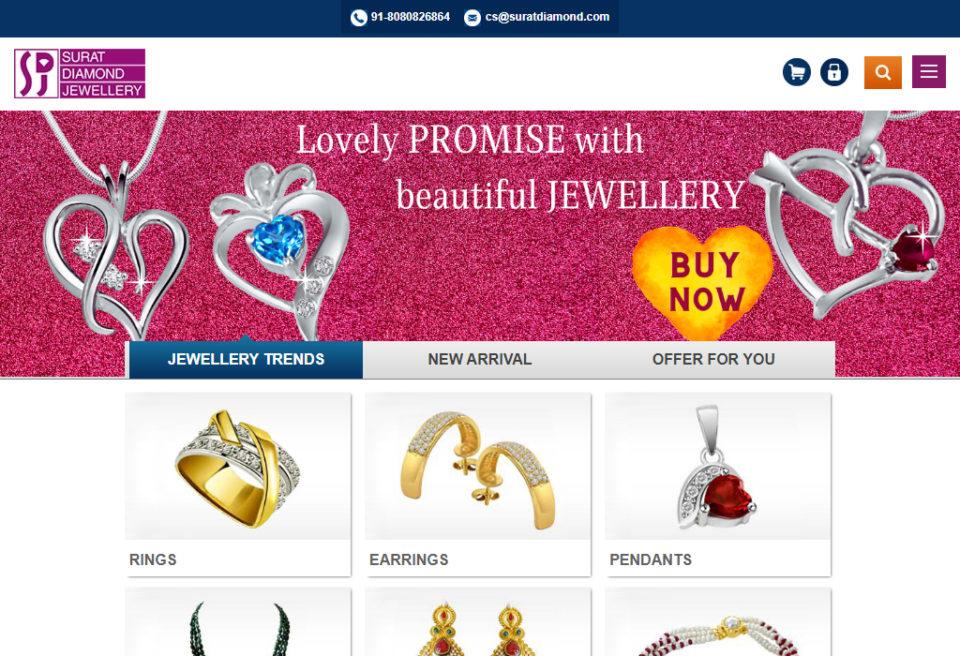The image size is (960, 656).
Task: Click the email envelope icon
Action: 472,18
